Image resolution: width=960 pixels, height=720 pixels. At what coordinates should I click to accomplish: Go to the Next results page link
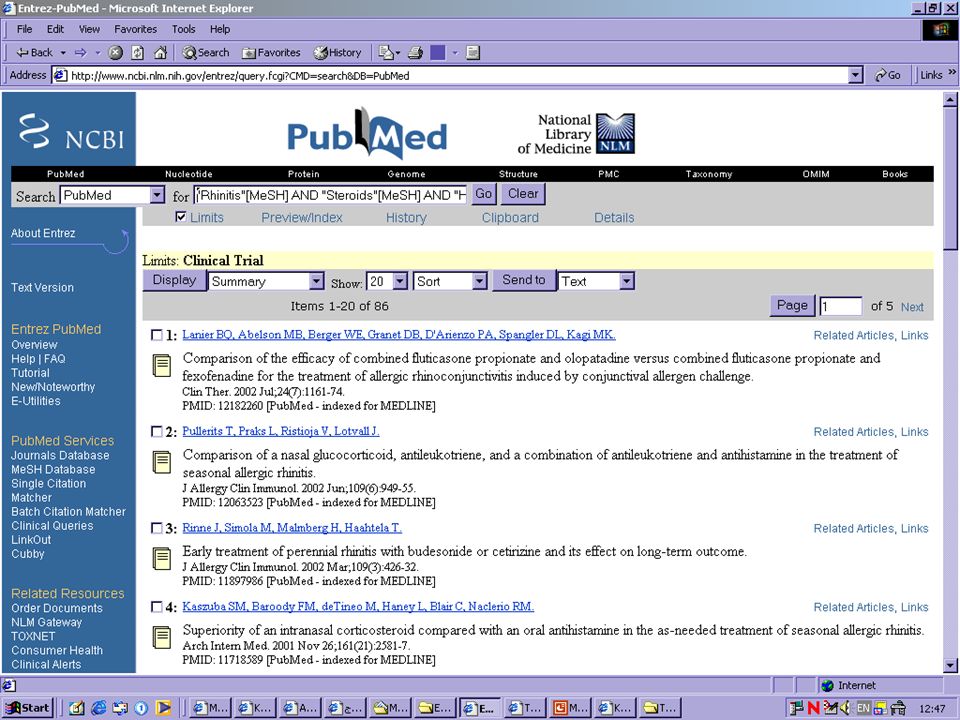[912, 307]
